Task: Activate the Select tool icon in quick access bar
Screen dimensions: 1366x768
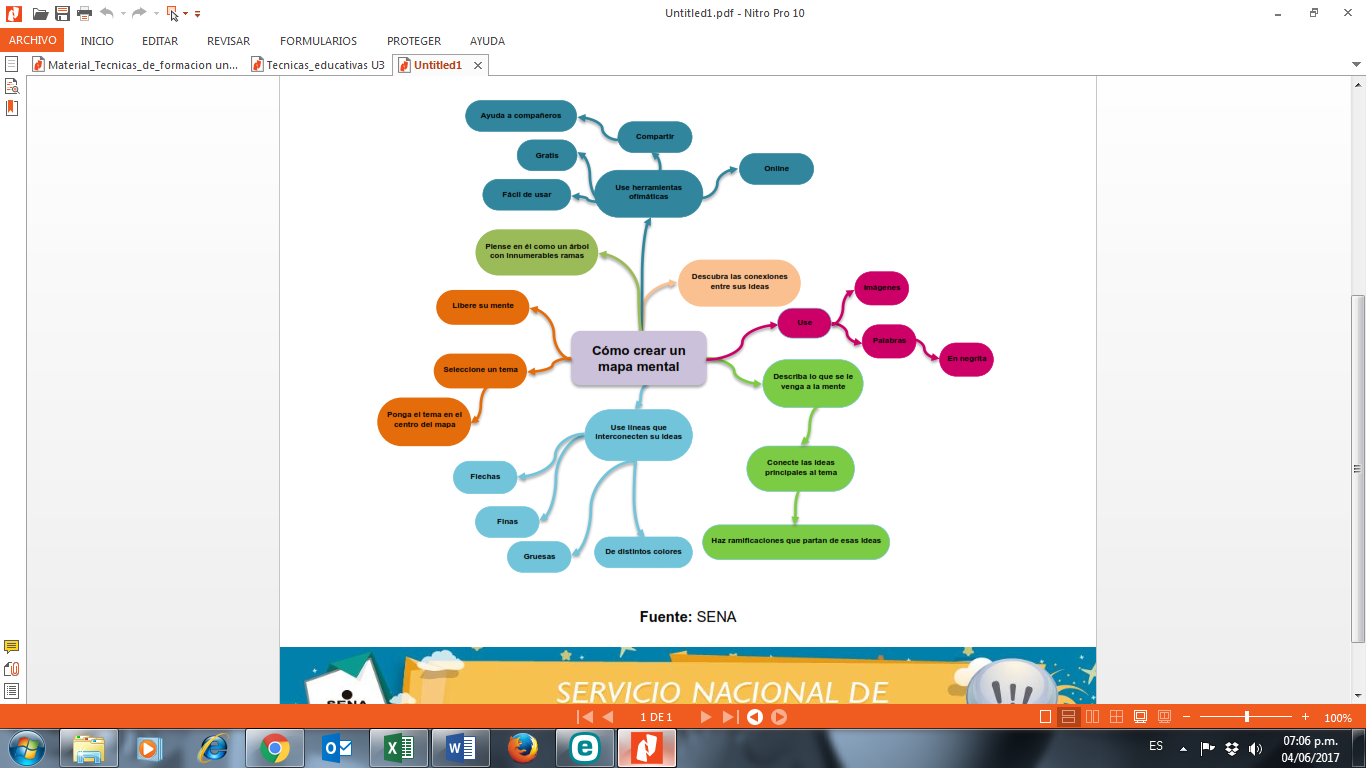Action: [173, 14]
